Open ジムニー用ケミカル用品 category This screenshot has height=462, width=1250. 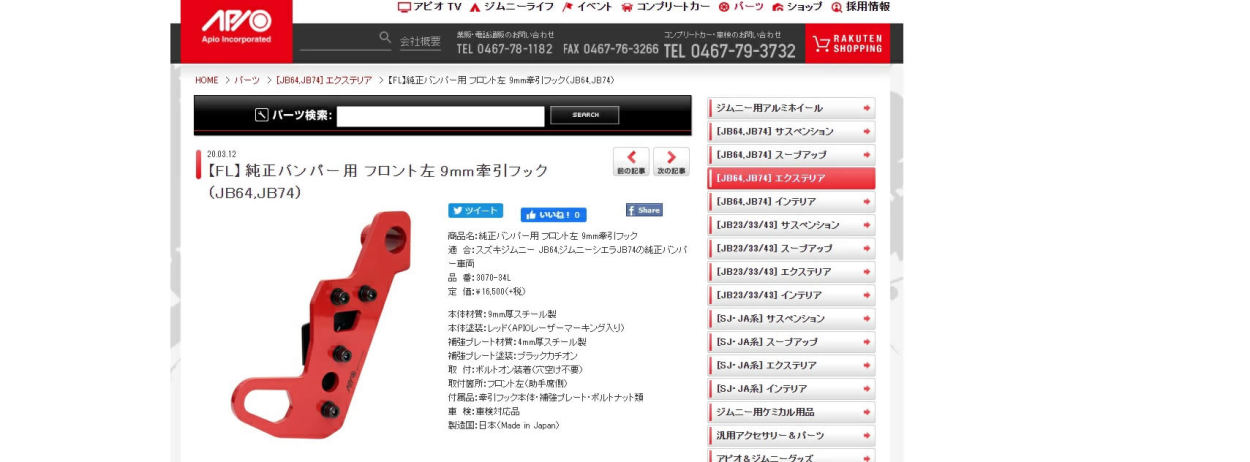click(791, 412)
